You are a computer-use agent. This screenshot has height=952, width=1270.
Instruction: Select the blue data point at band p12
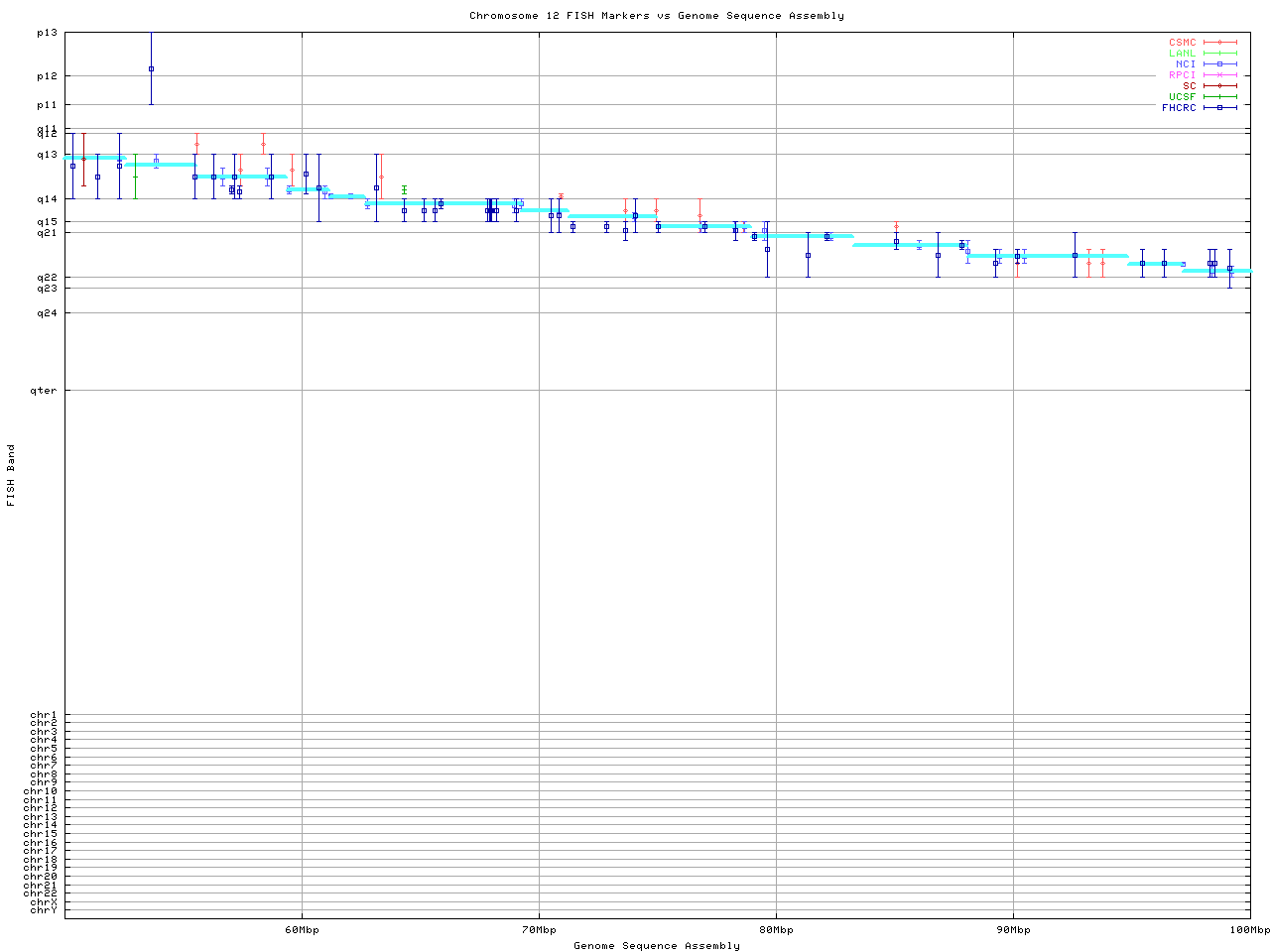151,68
